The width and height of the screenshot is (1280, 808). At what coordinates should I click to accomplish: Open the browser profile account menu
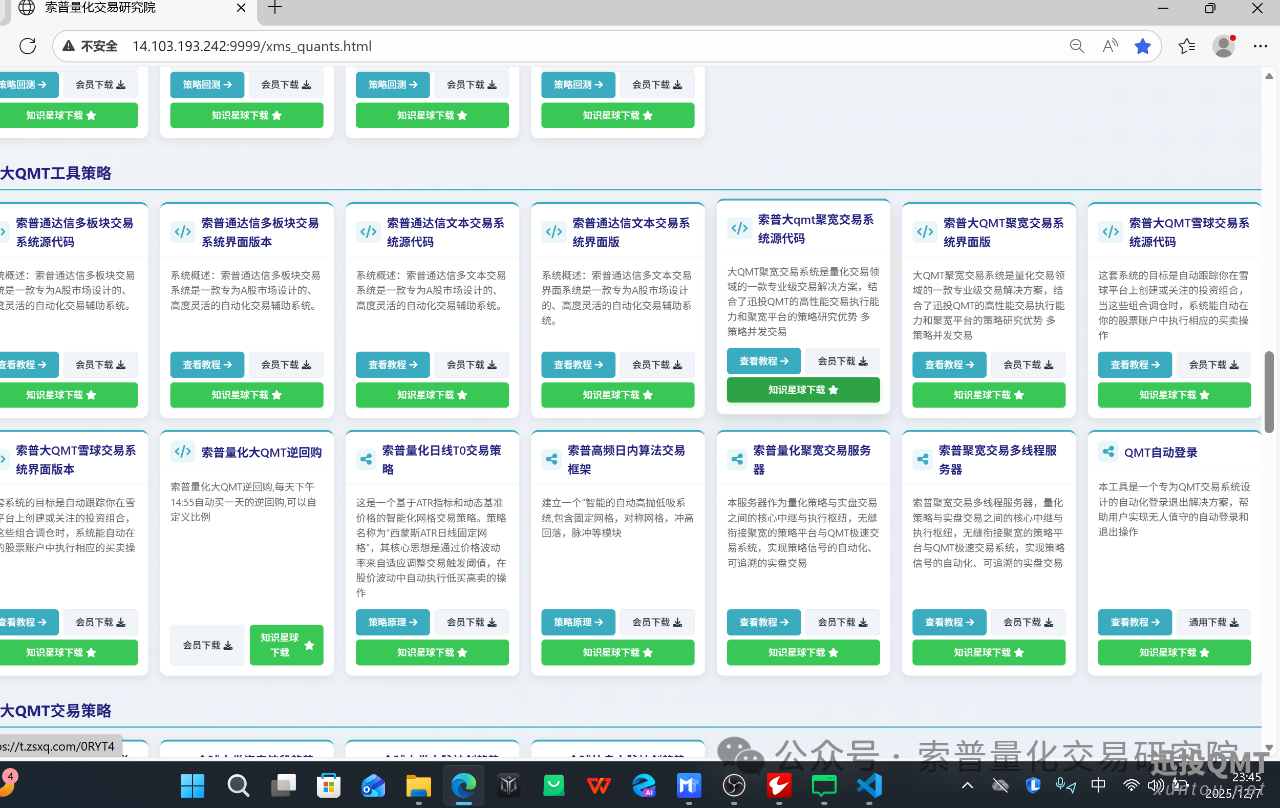pyautogui.click(x=1222, y=46)
